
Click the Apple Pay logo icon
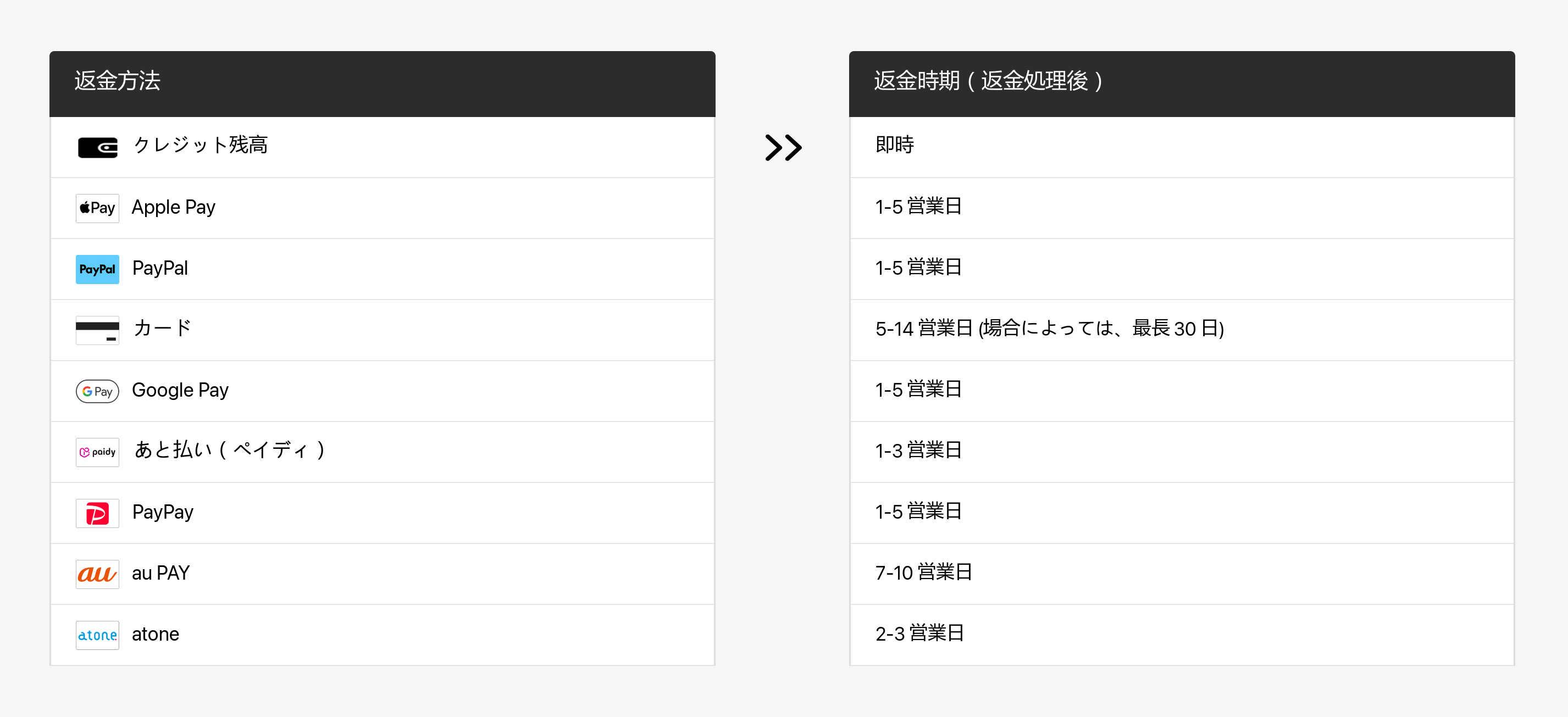(97, 208)
